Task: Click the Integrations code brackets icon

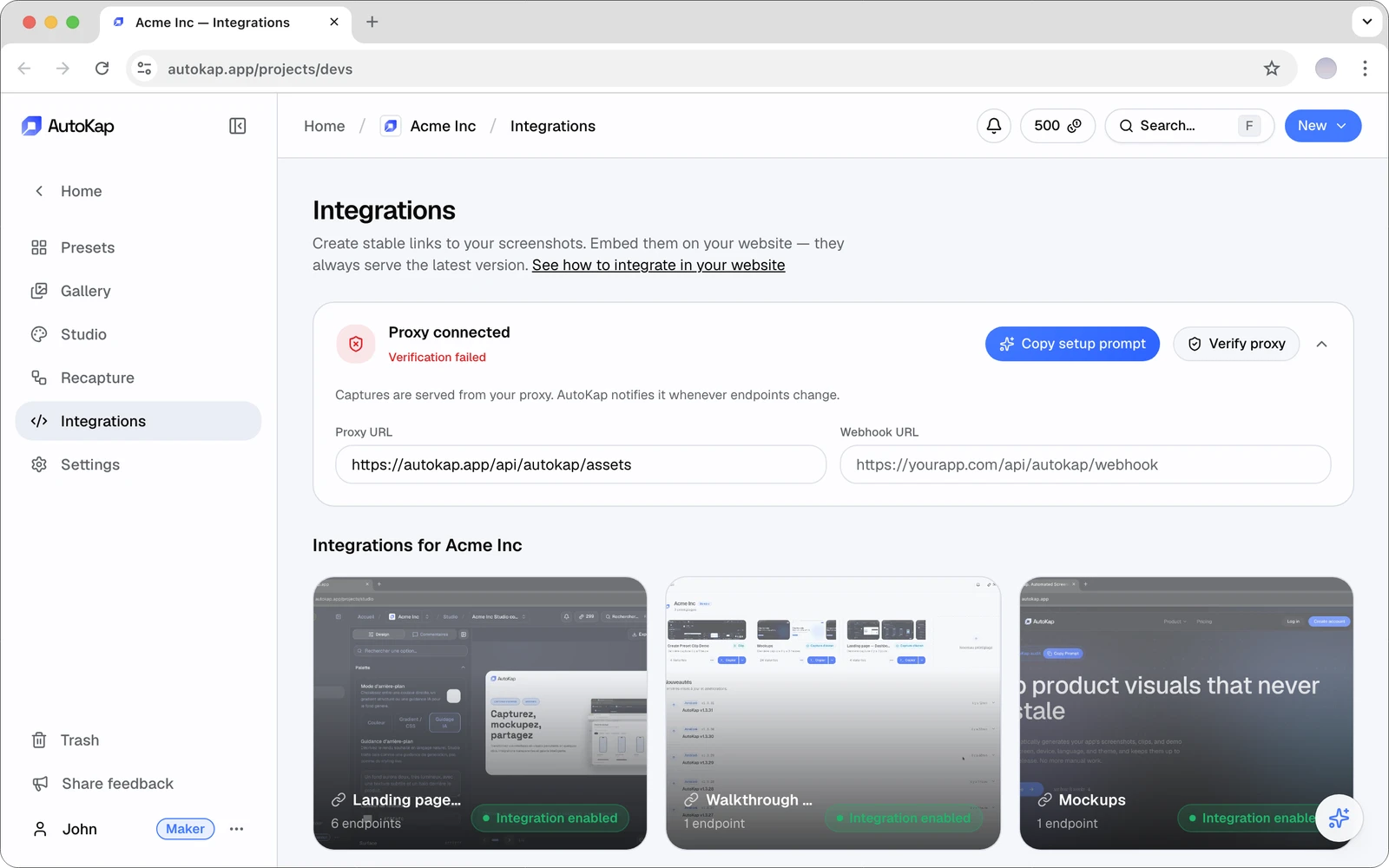Action: point(39,421)
